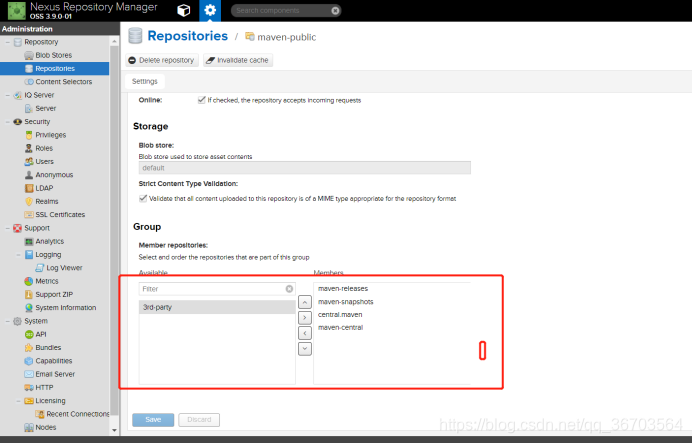Open System Information globe icon

[29, 308]
